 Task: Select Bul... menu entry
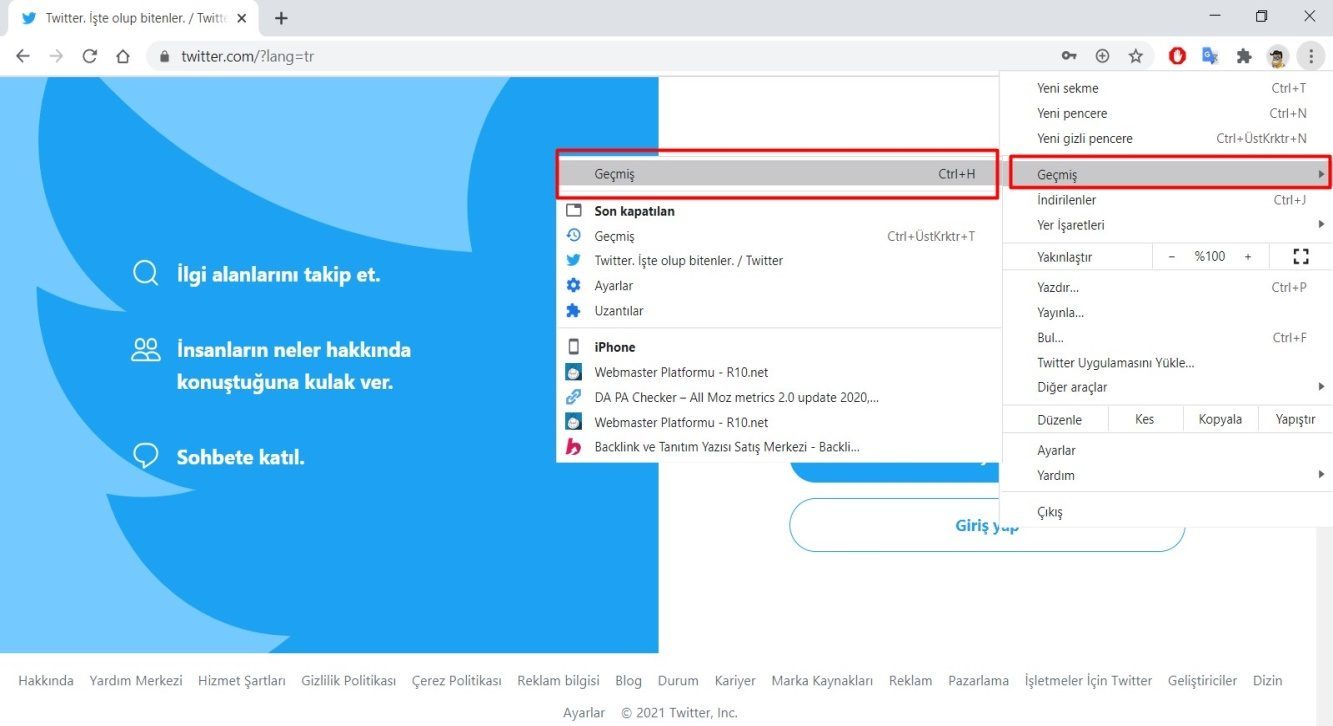(1166, 338)
